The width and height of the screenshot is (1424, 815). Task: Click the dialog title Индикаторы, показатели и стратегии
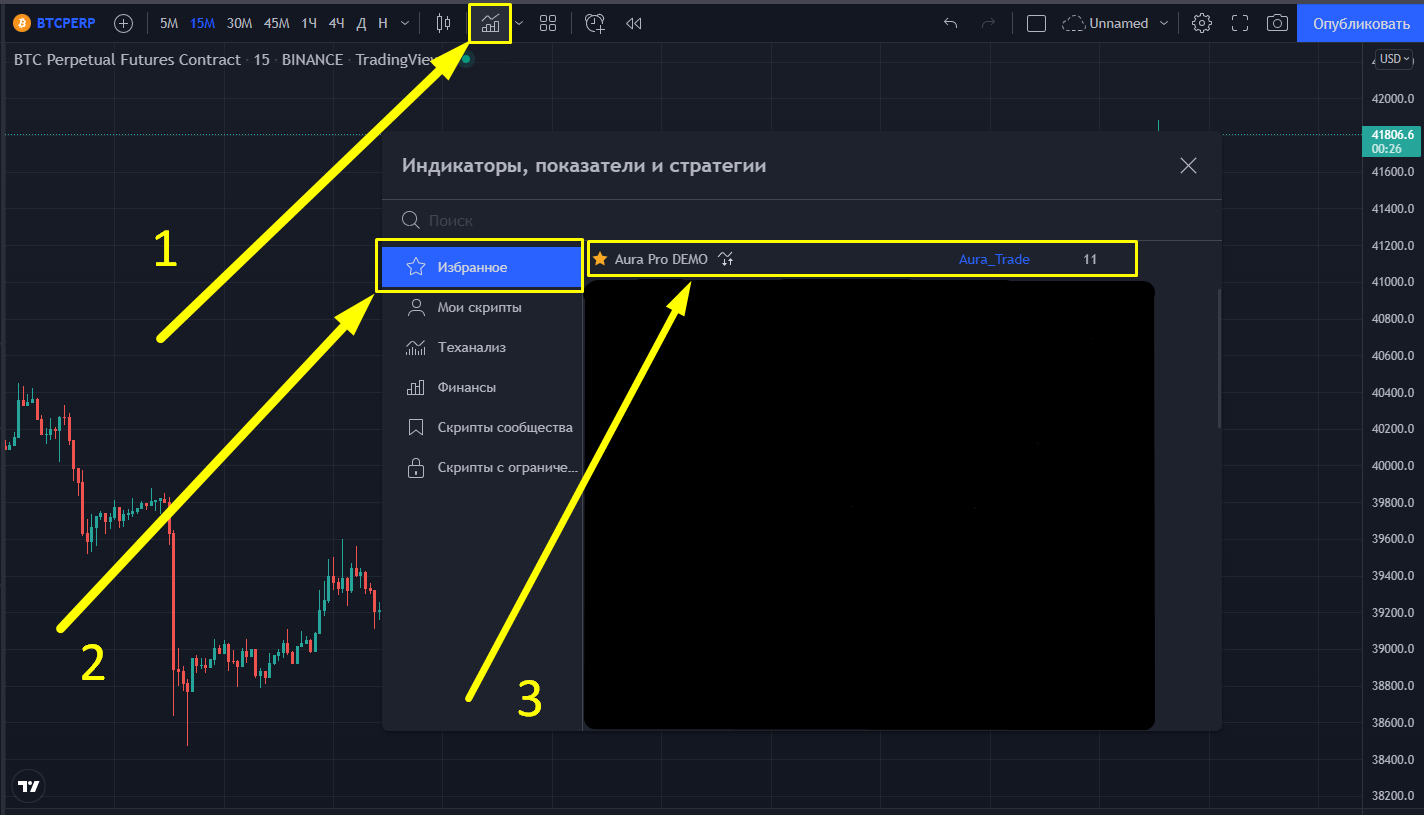(x=584, y=166)
